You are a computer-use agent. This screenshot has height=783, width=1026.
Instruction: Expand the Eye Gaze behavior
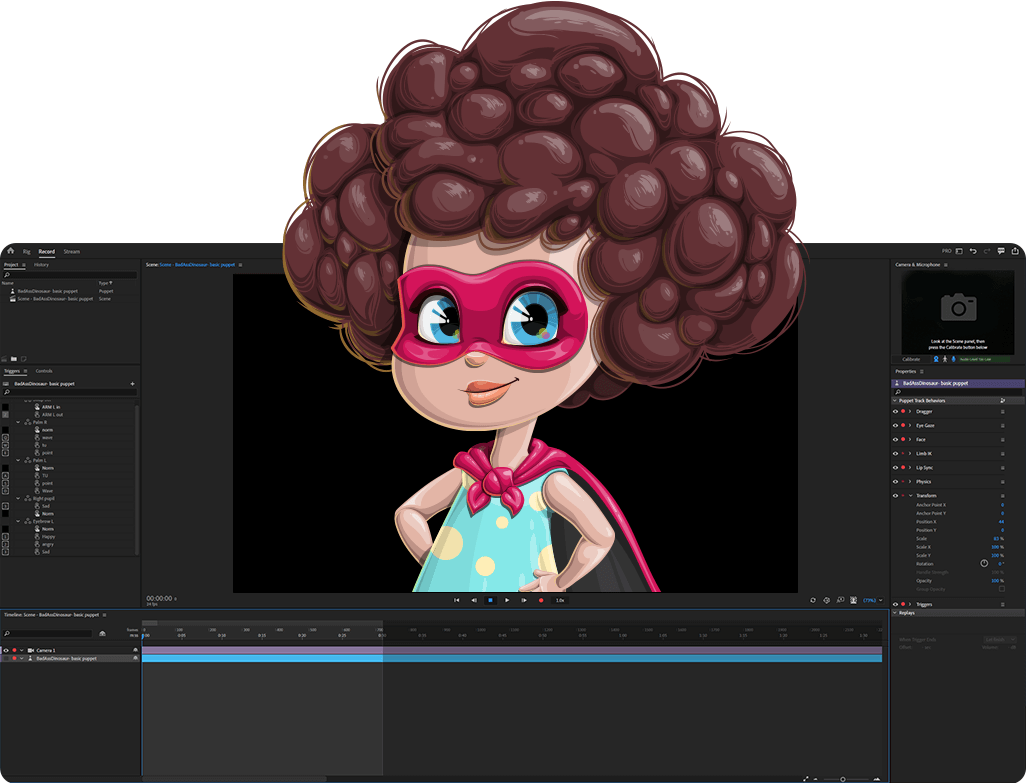(x=910, y=425)
